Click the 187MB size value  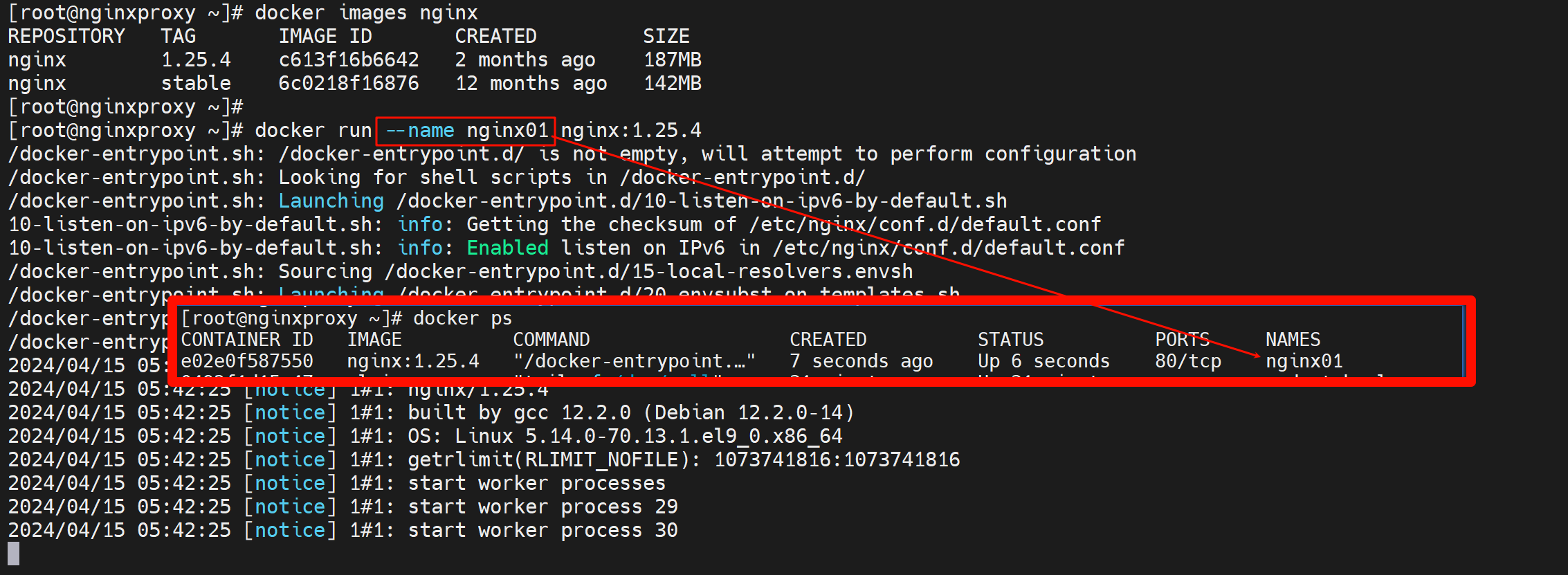(x=672, y=60)
